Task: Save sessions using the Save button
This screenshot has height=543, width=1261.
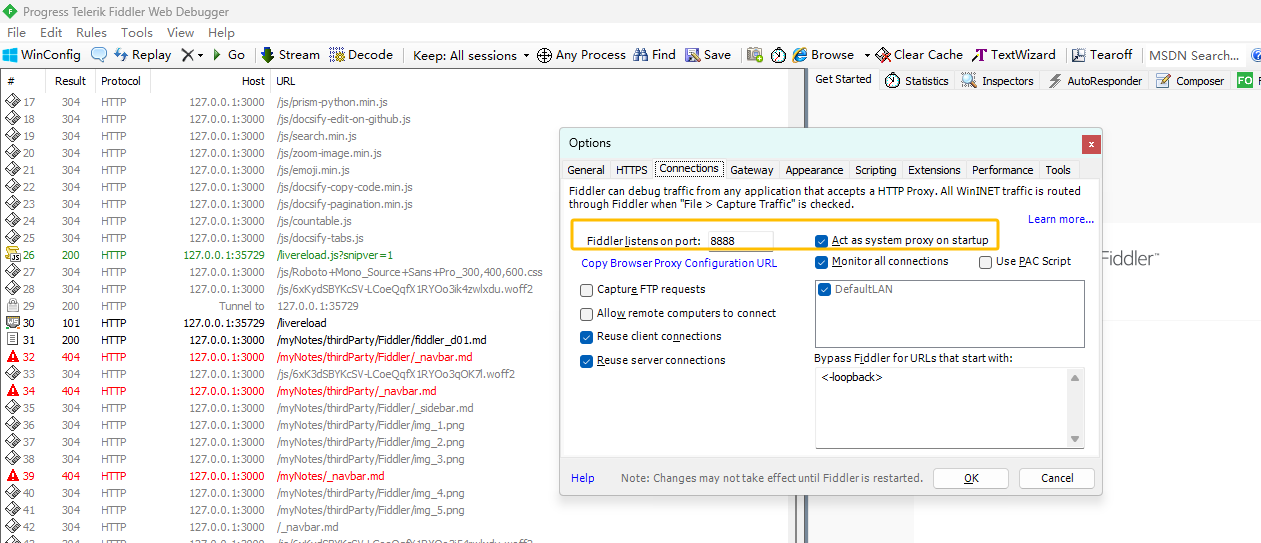Action: pyautogui.click(x=707, y=55)
